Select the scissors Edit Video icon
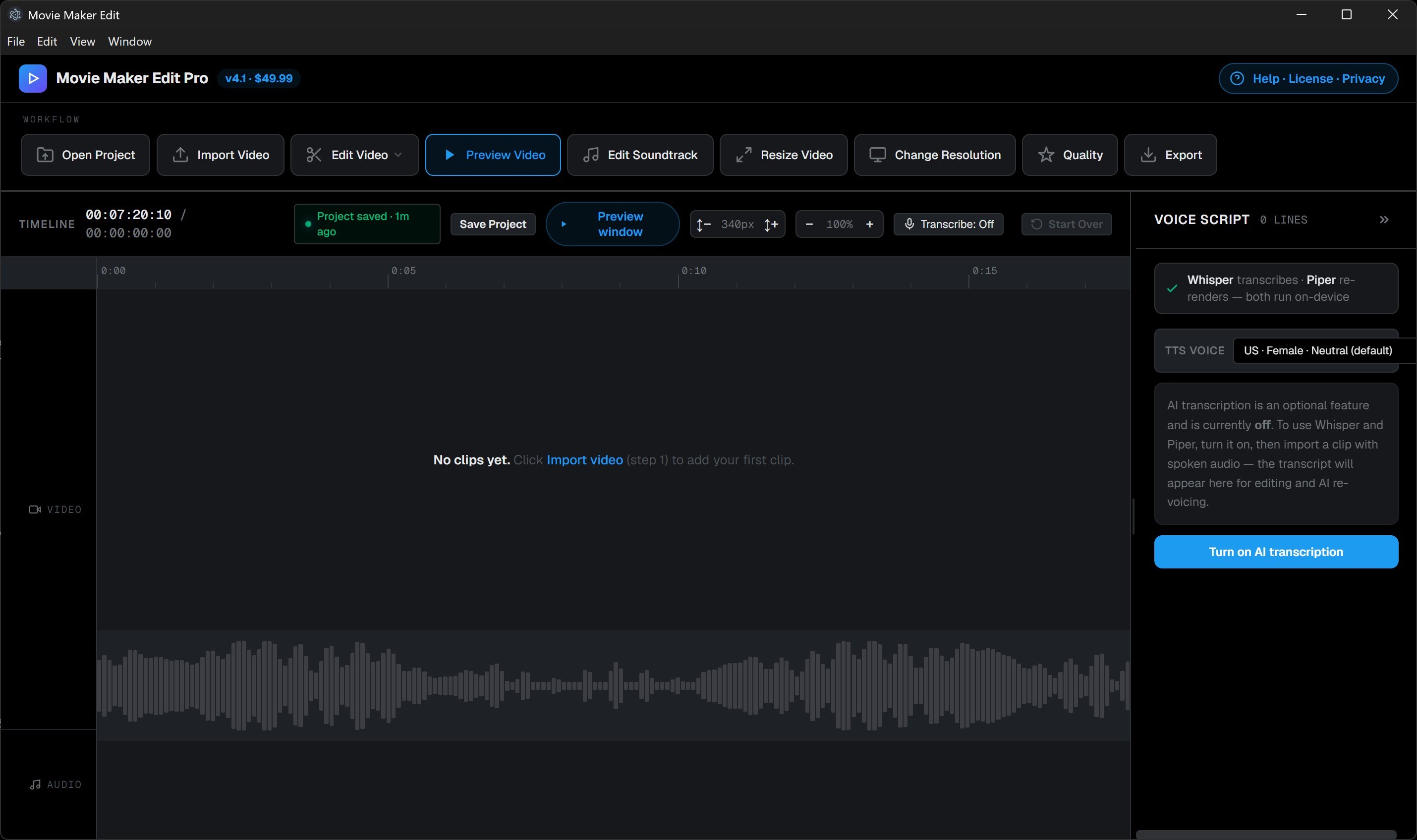 click(x=314, y=155)
